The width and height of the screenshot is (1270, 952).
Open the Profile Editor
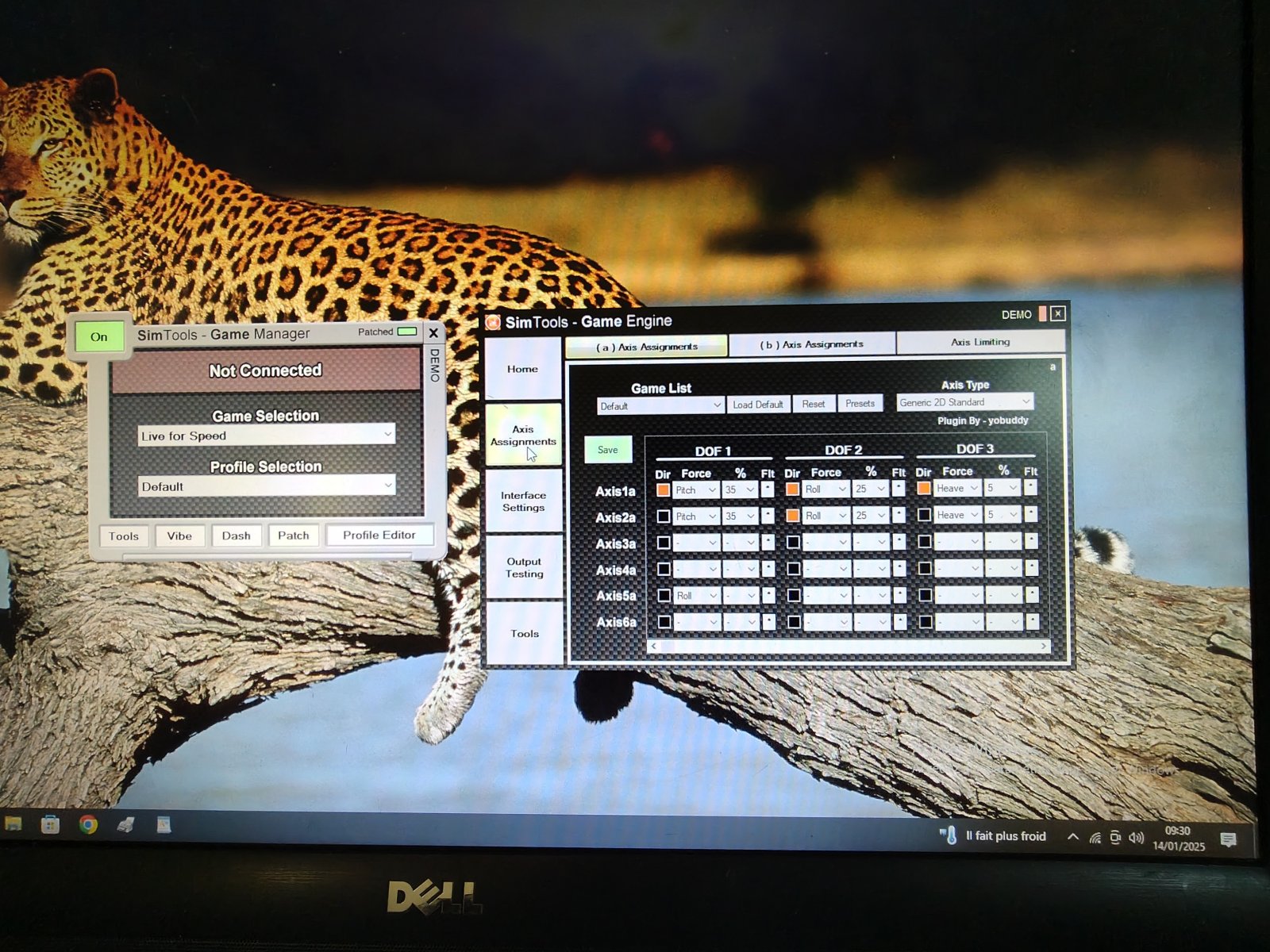point(379,535)
